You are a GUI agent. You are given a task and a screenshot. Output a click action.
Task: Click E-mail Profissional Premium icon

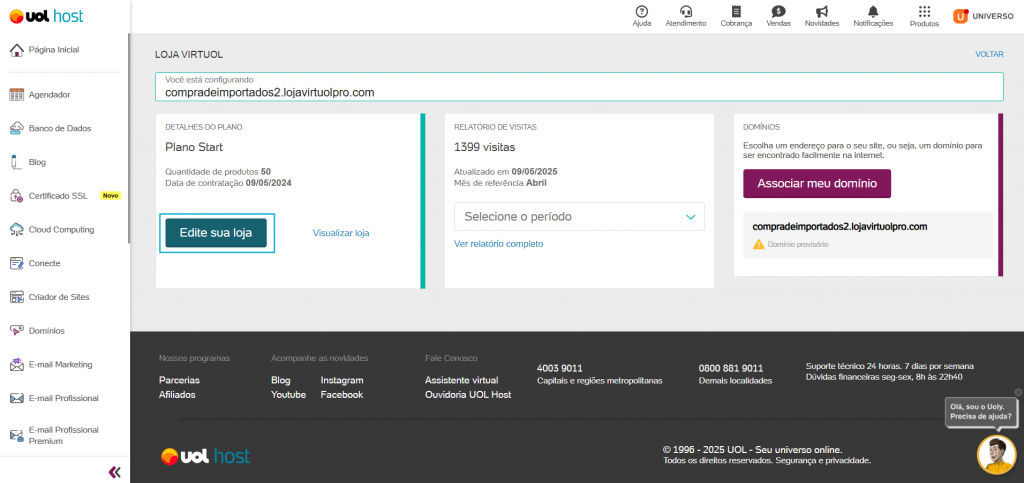17,435
